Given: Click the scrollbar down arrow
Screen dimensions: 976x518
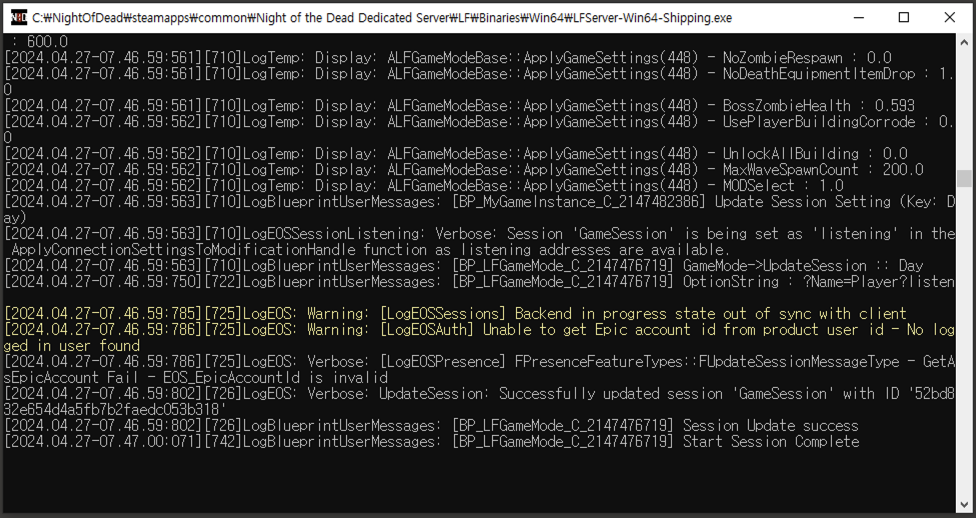Looking at the screenshot, I should pos(964,506).
